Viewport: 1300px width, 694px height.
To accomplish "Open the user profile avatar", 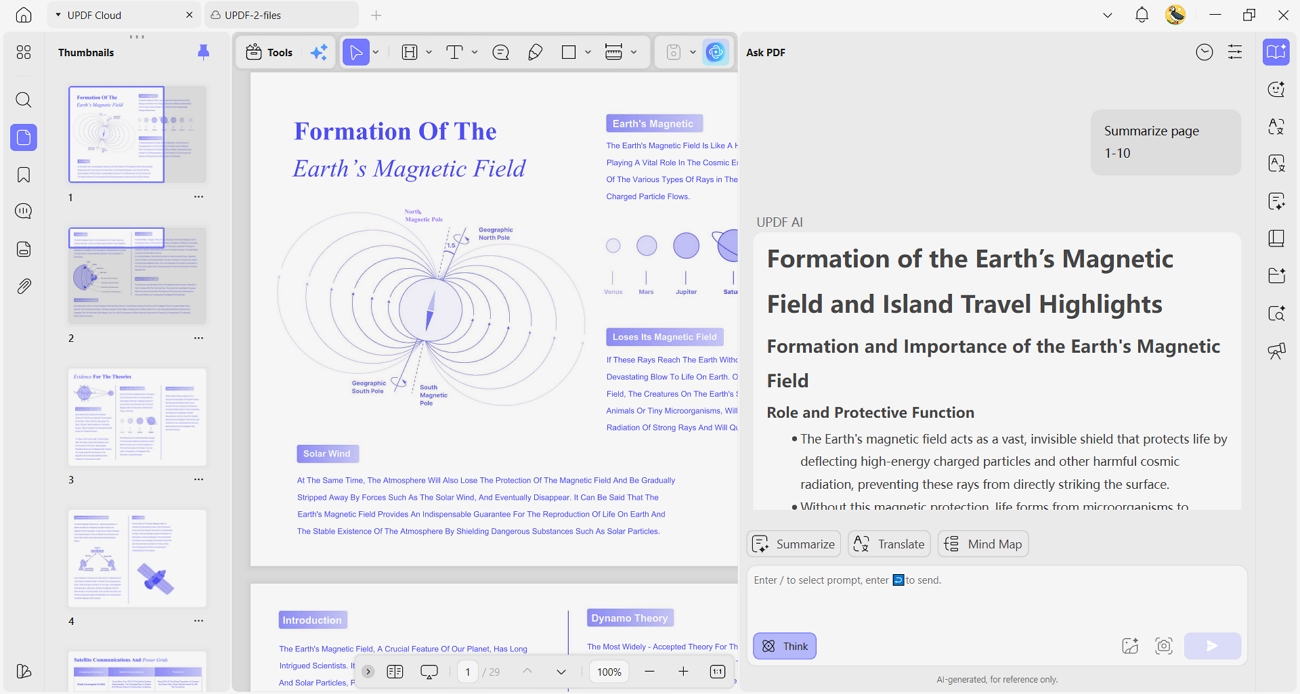I will coord(1176,14).
